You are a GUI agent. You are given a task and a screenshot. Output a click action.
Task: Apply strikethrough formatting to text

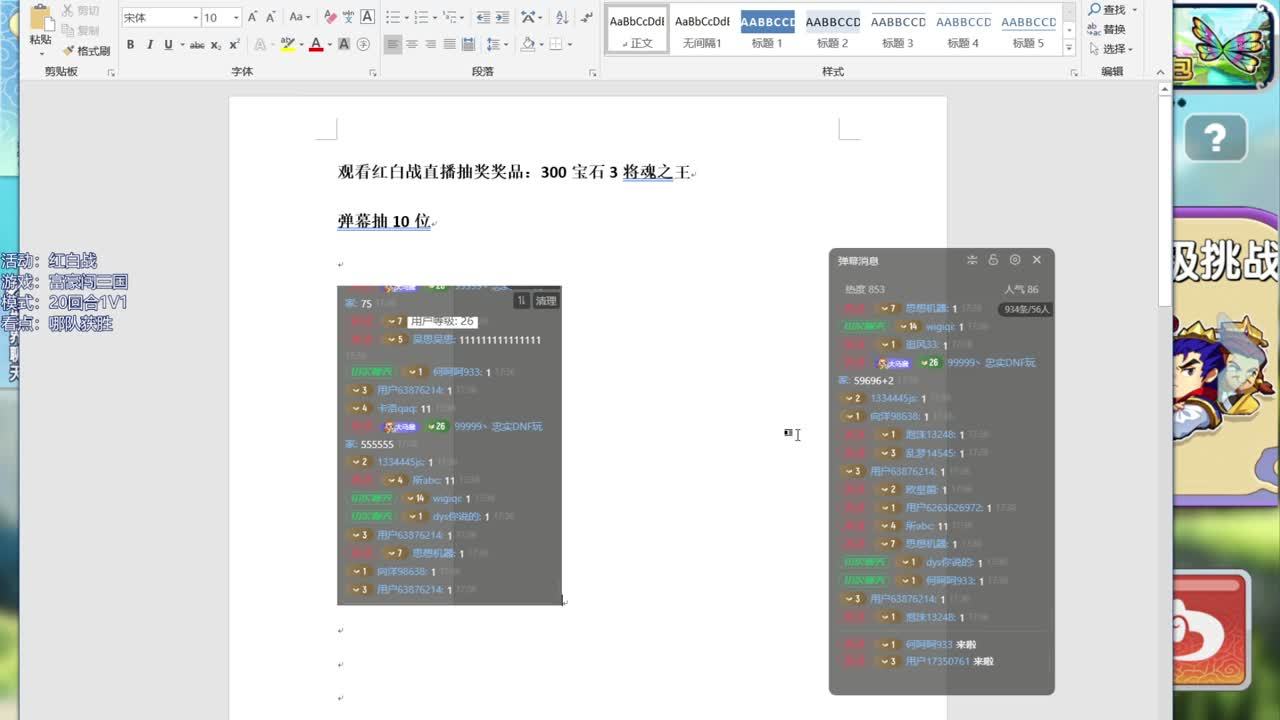197,45
